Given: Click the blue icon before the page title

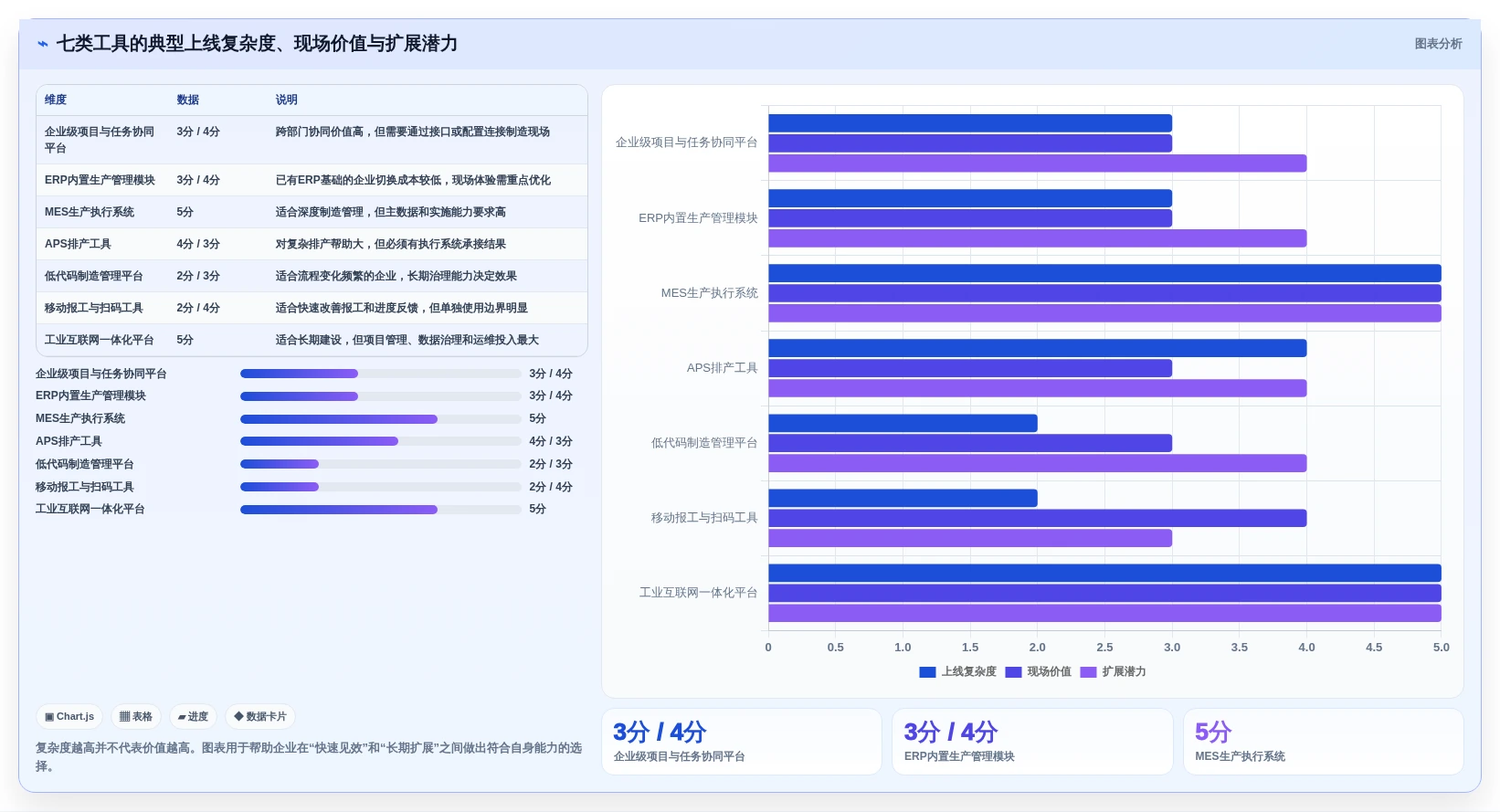Looking at the screenshot, I should 43,44.
